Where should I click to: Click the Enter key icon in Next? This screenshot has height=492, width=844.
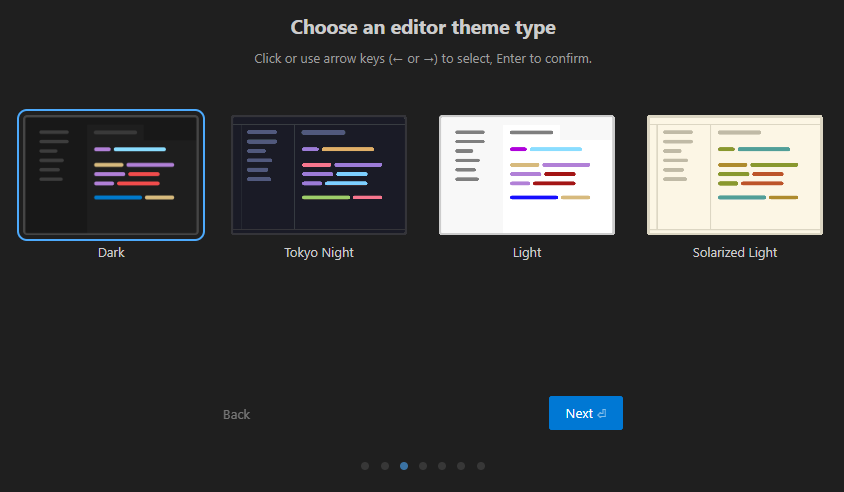click(602, 414)
